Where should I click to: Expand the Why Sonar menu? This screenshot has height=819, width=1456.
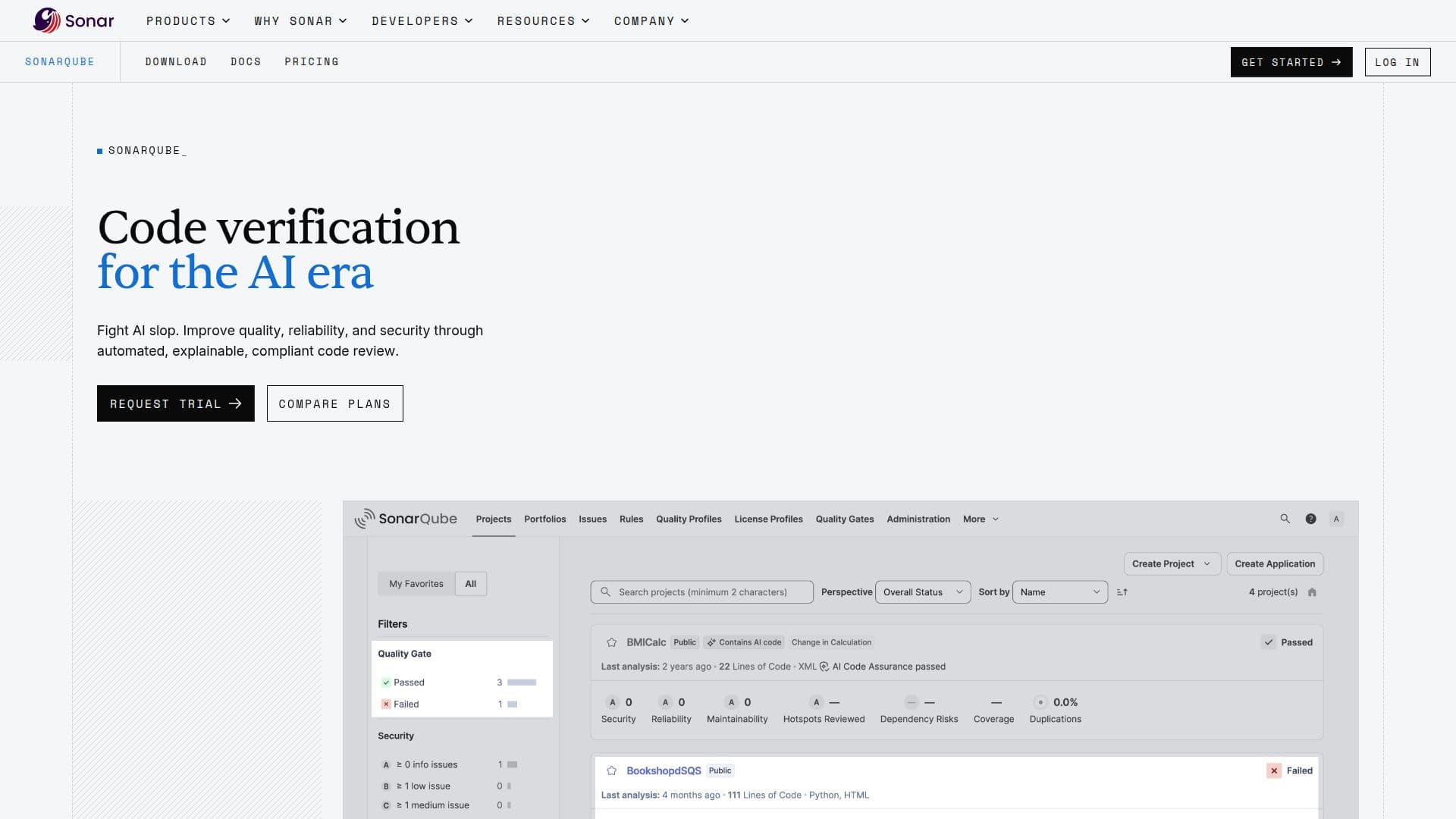pos(300,20)
